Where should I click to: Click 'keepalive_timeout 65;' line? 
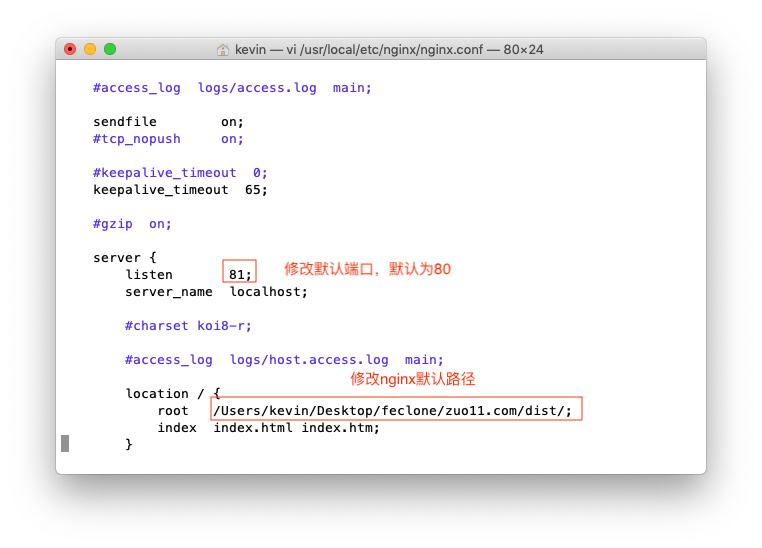(180, 190)
